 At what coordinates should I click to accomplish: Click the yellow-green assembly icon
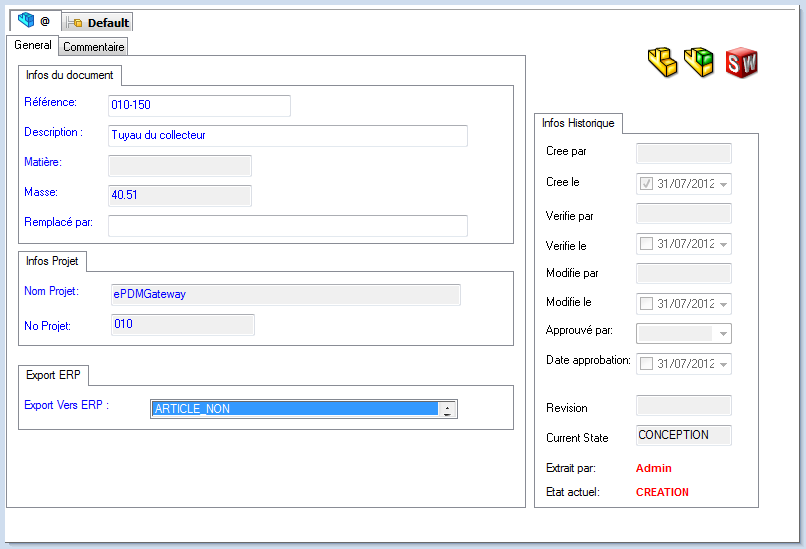[x=699, y=63]
